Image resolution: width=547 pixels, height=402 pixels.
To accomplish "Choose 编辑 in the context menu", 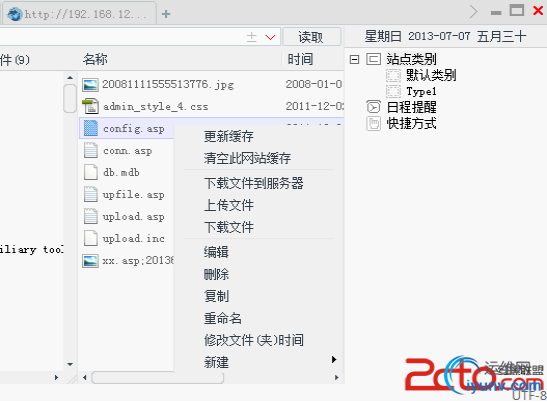I will (x=216, y=252).
